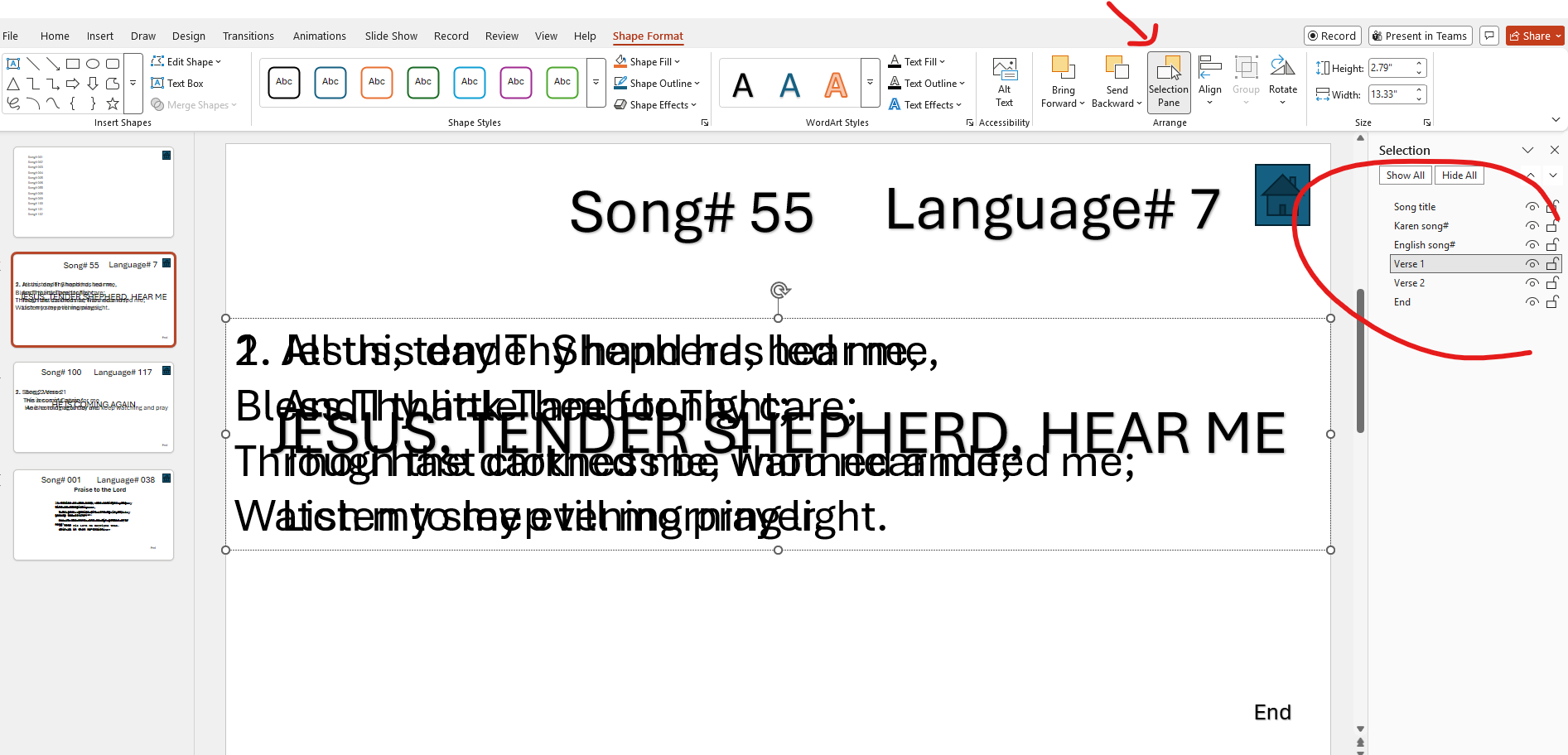Toggle visibility of Song title object
The image size is (1568, 755).
[1532, 207]
